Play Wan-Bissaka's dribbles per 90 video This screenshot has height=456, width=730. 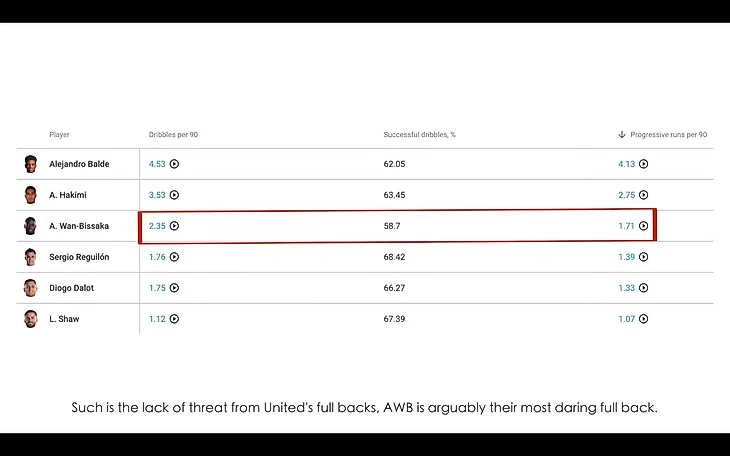point(174,226)
